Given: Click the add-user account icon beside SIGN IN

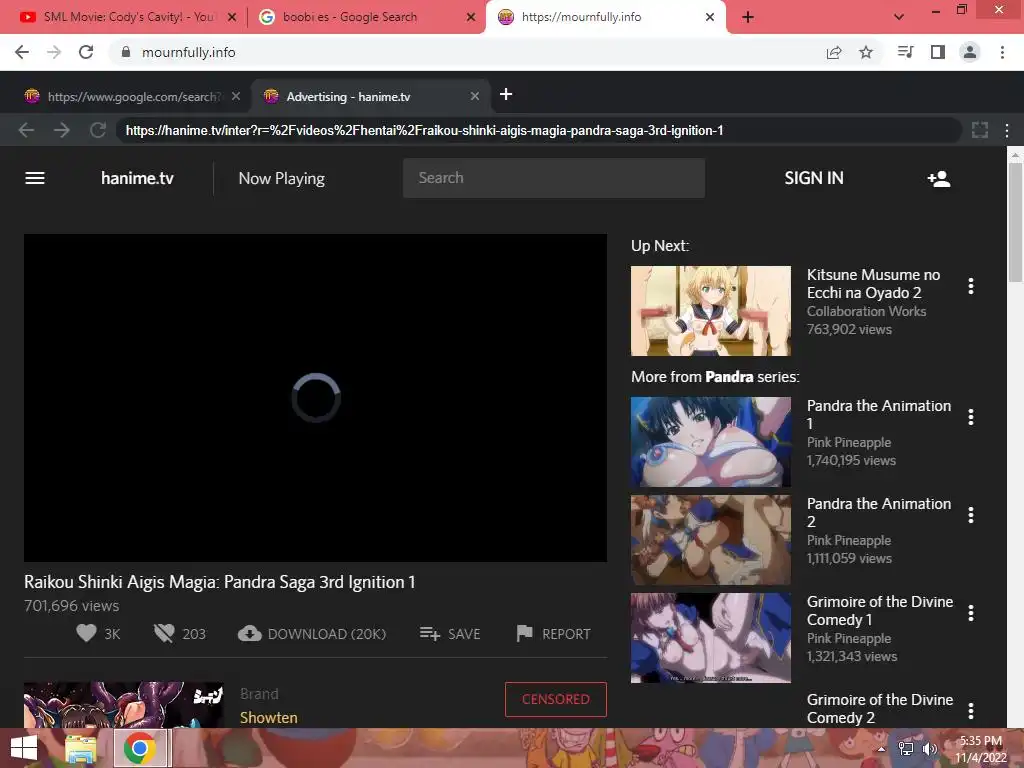Looking at the screenshot, I should [x=938, y=178].
